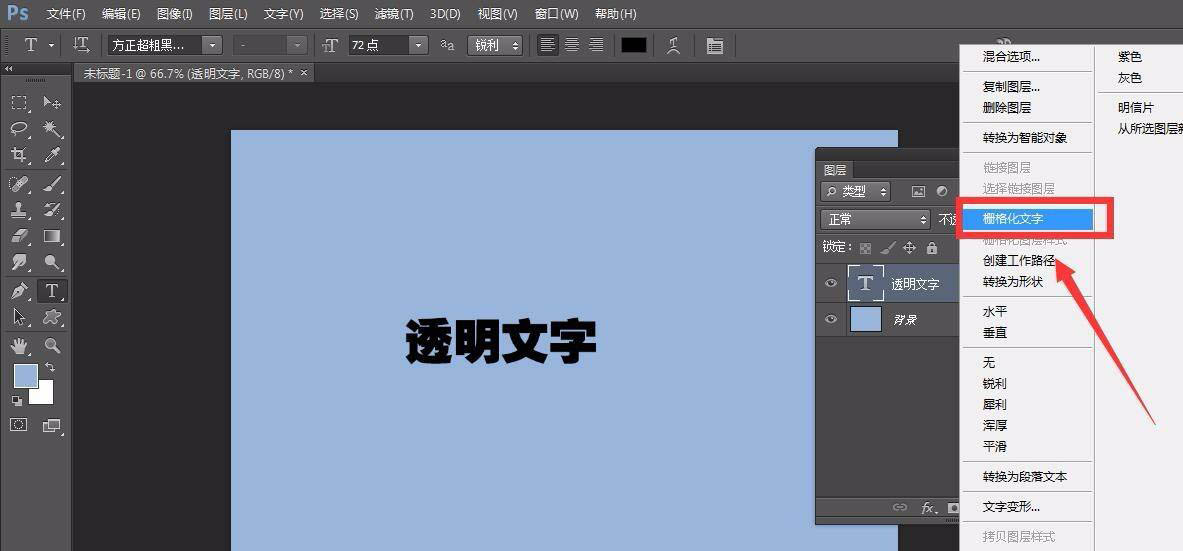The image size is (1183, 551).
Task: Reset default foreground and background colors
Action: pyautogui.click(x=17, y=401)
